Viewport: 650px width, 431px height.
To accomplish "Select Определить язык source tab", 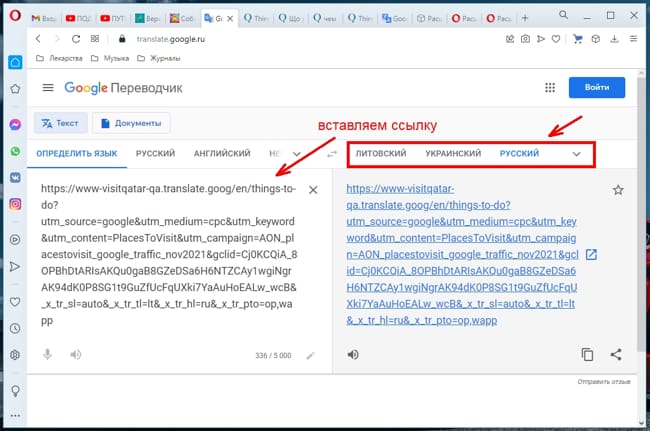I will pyautogui.click(x=77, y=154).
